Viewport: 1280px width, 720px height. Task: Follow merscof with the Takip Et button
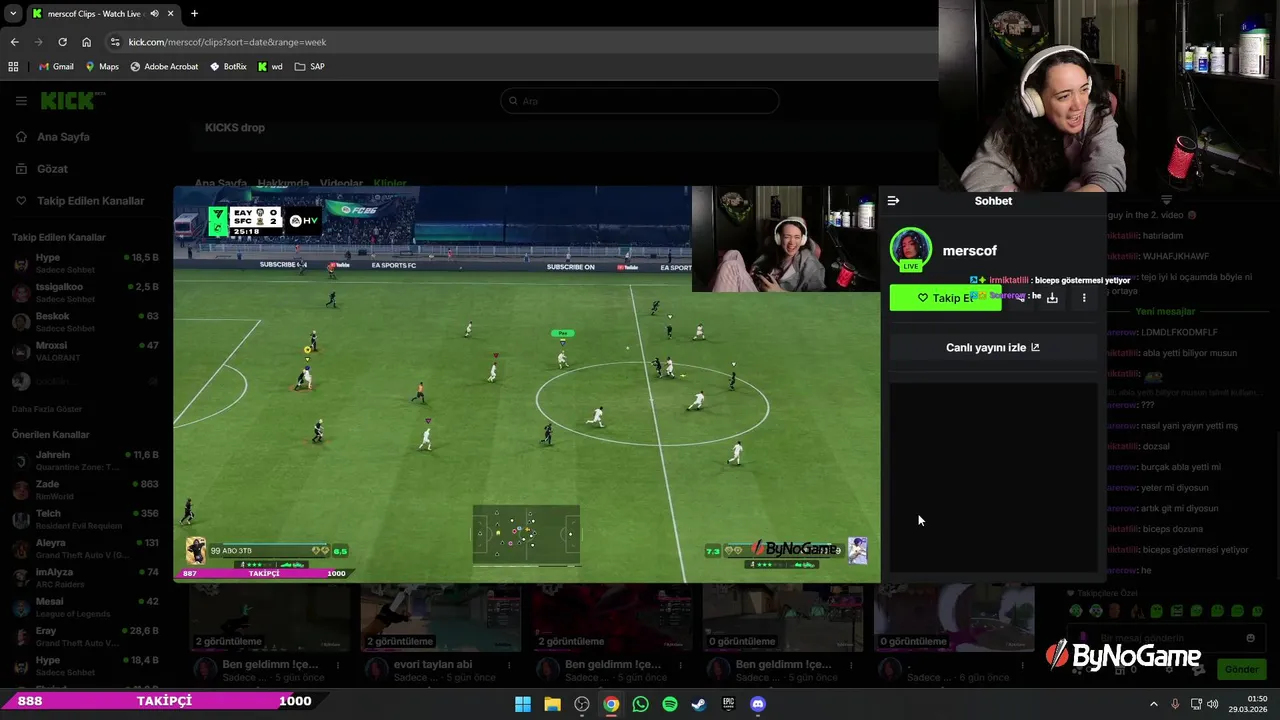945,298
